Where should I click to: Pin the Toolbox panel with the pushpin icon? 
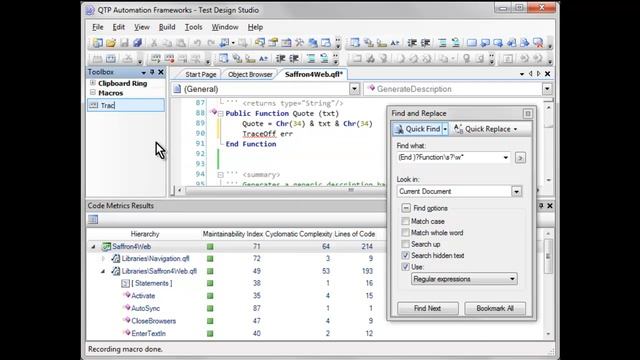[x=152, y=72]
